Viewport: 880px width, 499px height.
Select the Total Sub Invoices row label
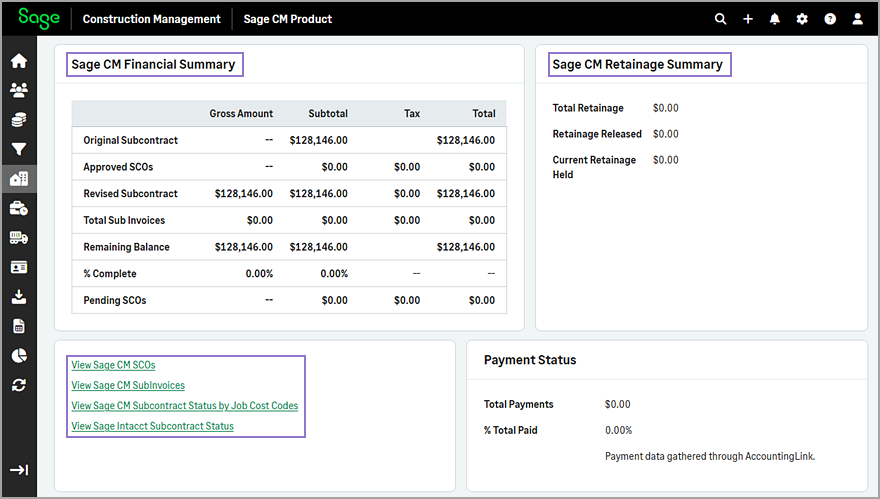pos(124,220)
